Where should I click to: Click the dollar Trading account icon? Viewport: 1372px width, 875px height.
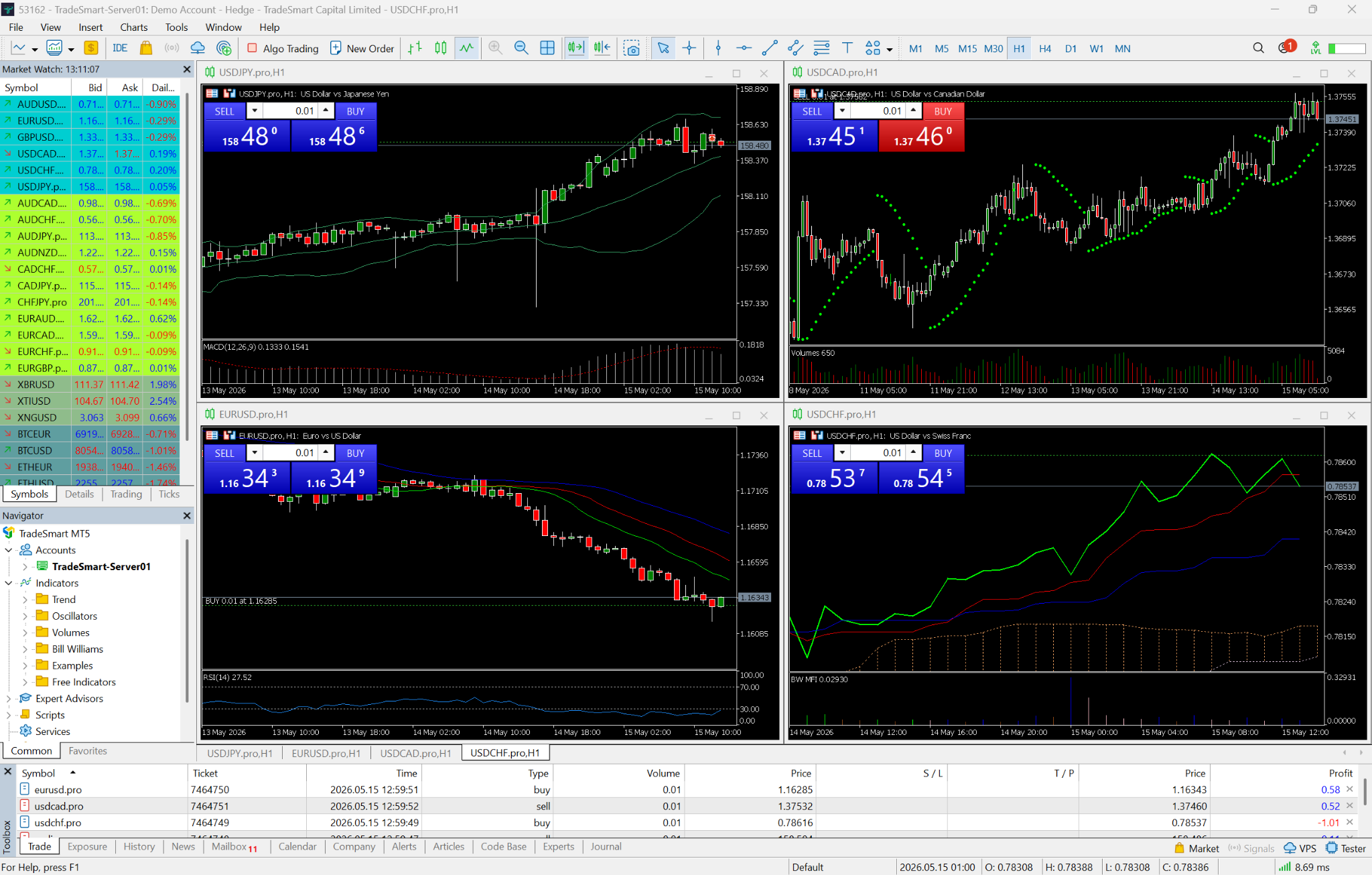(x=91, y=48)
